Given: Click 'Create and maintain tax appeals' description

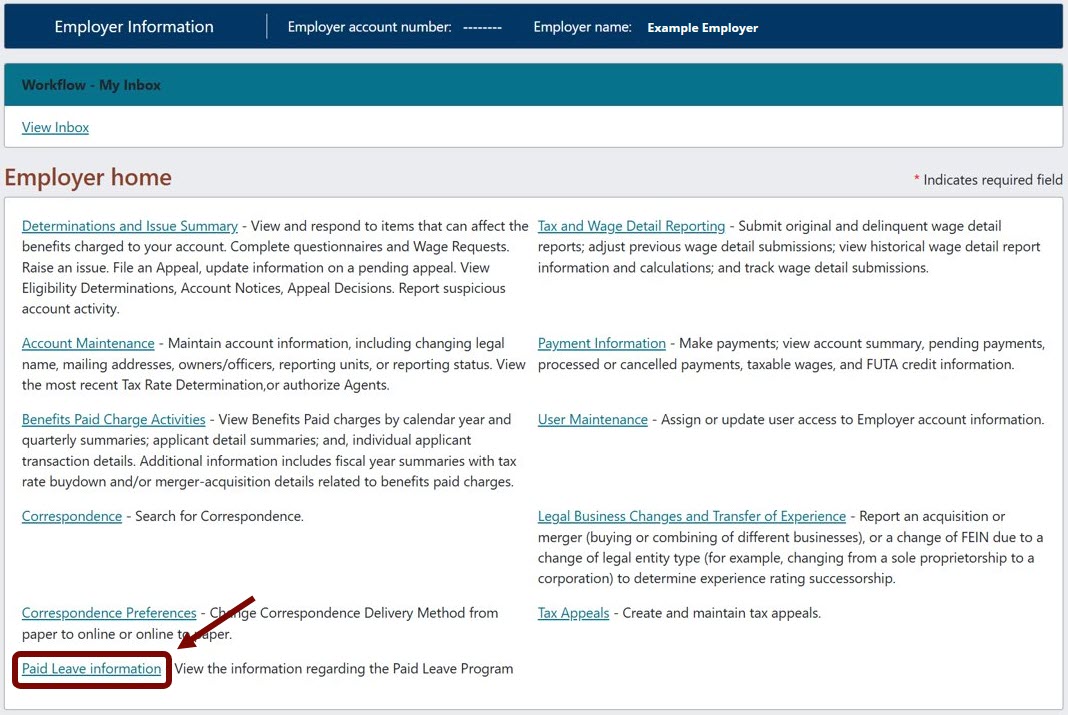Looking at the screenshot, I should click(x=721, y=613).
